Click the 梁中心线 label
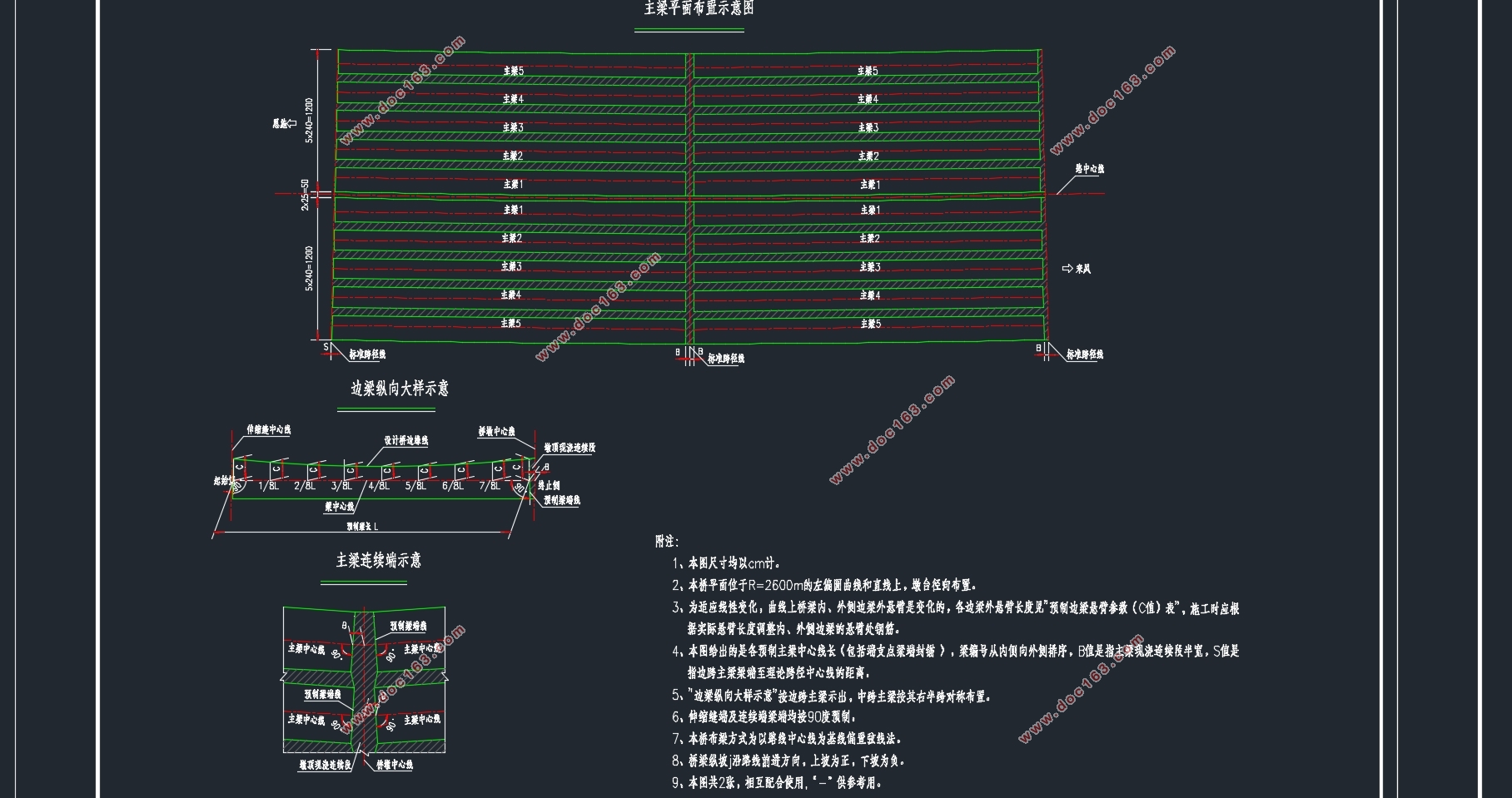The width and height of the screenshot is (1512, 798). coord(339,506)
